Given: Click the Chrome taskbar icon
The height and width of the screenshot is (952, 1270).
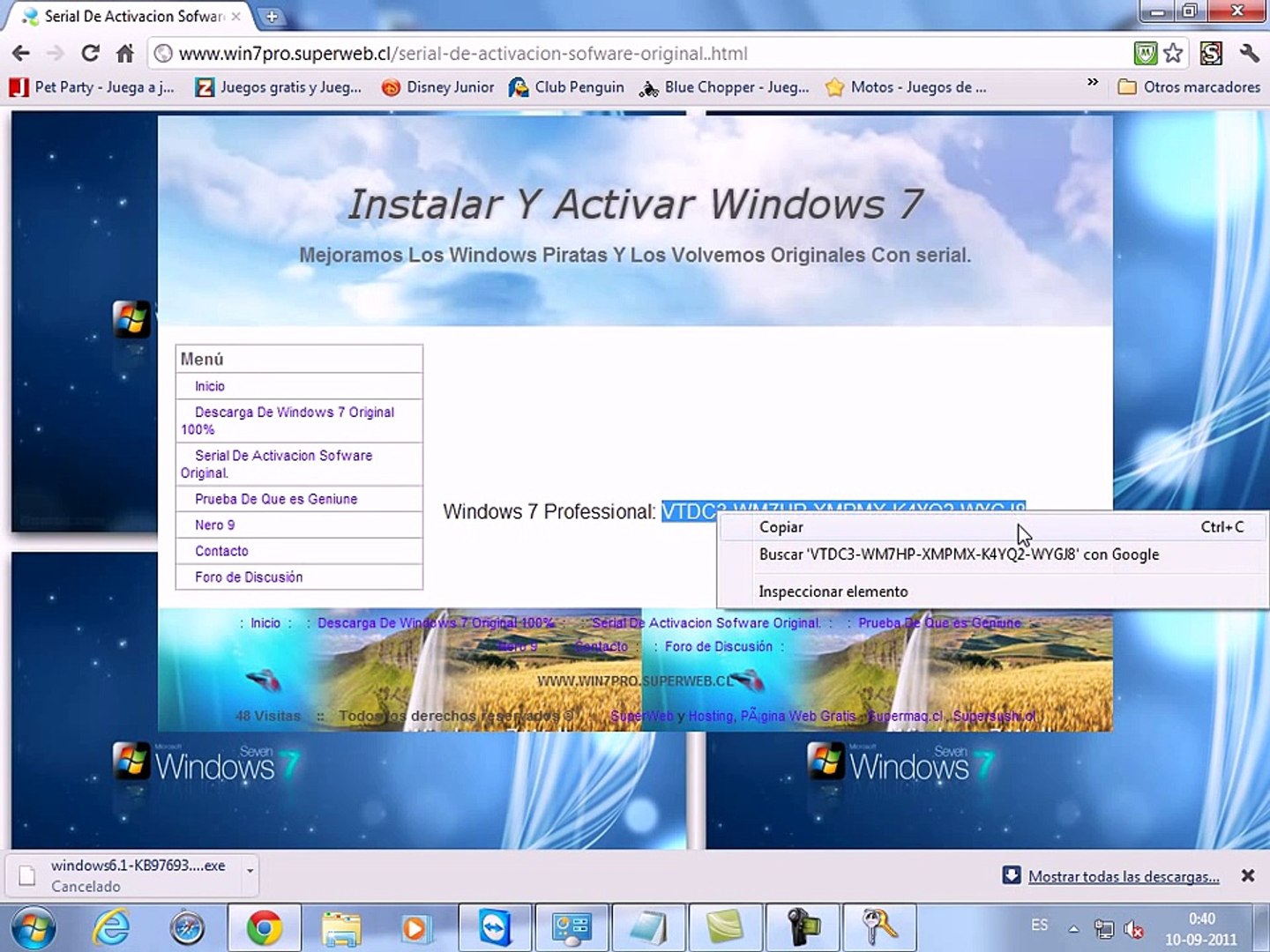Looking at the screenshot, I should tap(264, 928).
